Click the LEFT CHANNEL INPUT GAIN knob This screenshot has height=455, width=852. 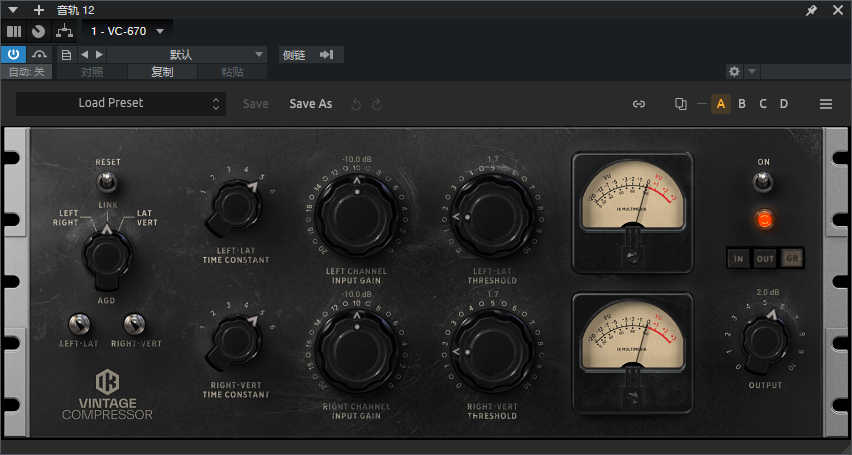coord(356,215)
